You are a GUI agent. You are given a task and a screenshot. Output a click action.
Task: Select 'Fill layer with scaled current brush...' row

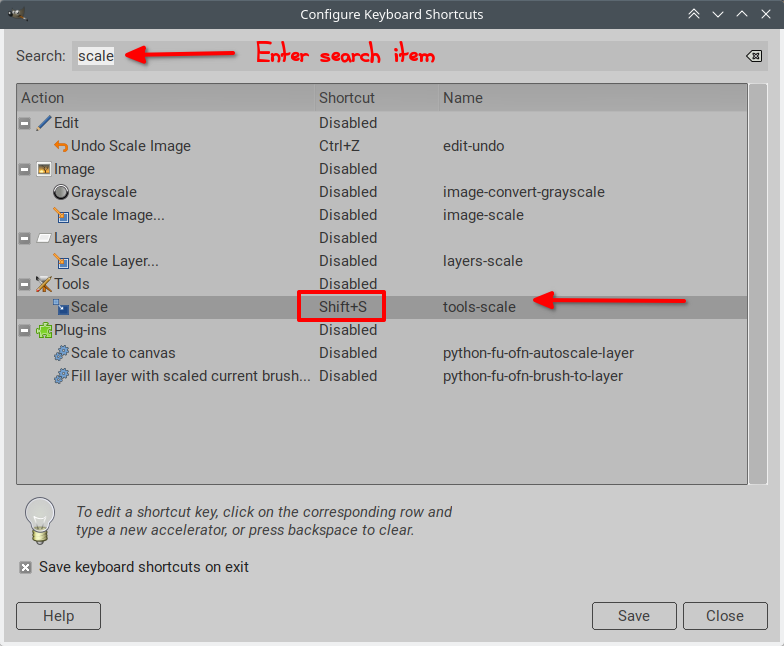pyautogui.click(x=382, y=376)
